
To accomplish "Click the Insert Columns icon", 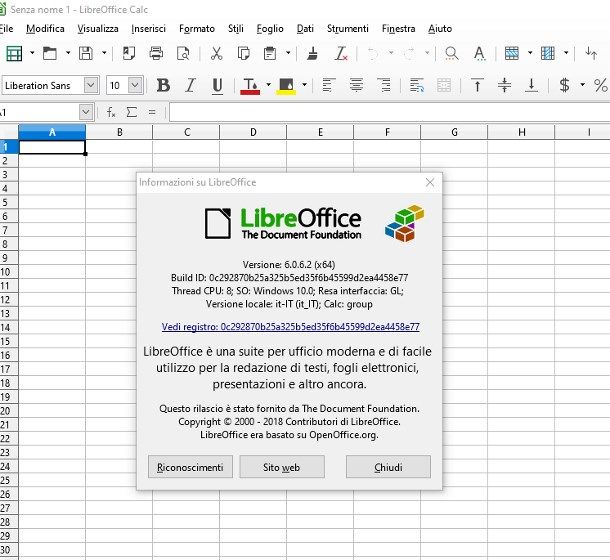I will 547,53.
